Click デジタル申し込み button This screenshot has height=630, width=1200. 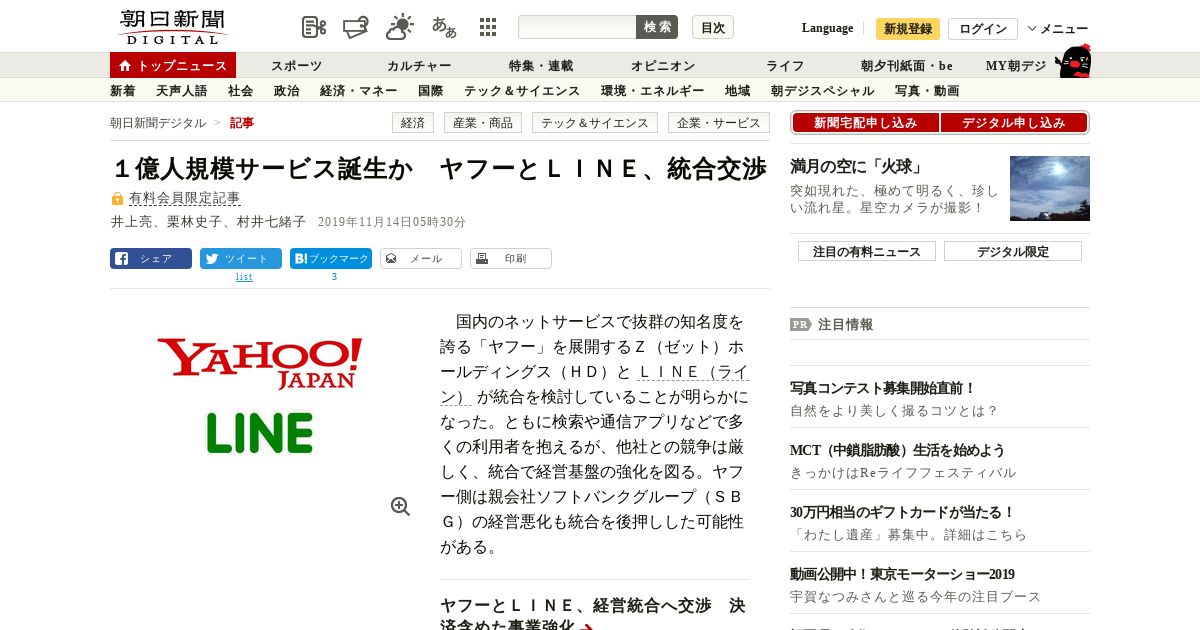tap(1014, 123)
